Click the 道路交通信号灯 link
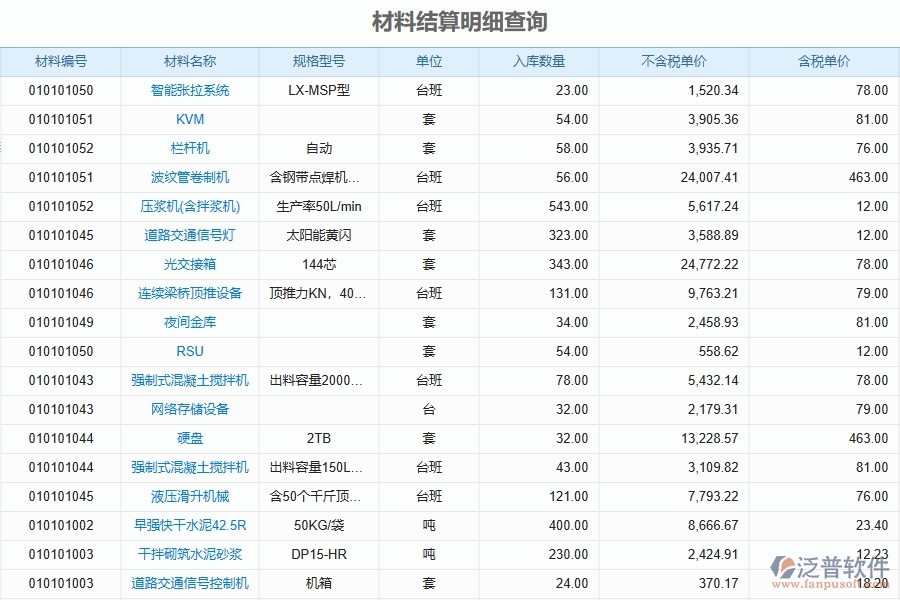 (189, 235)
